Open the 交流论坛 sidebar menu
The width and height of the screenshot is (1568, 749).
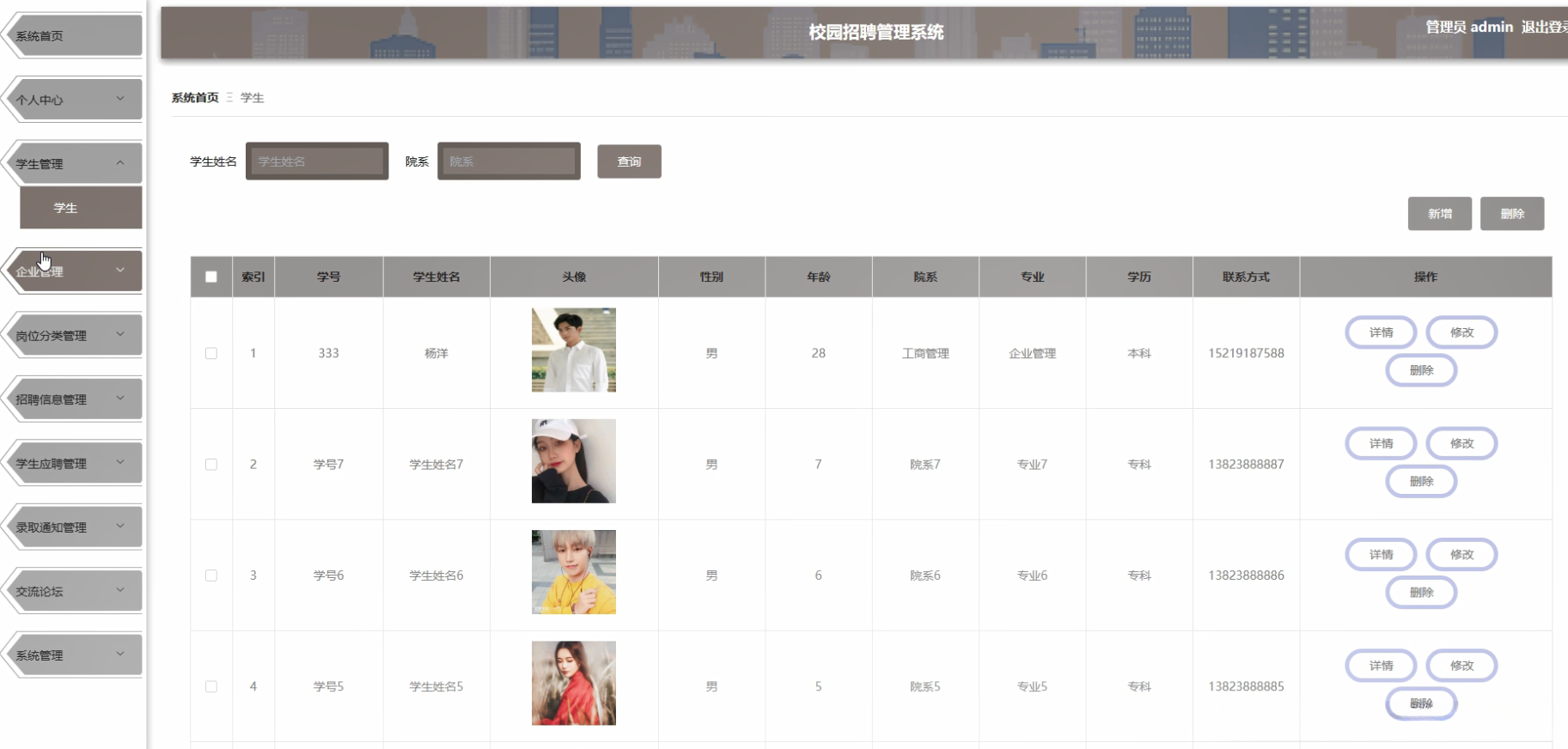[x=74, y=592]
